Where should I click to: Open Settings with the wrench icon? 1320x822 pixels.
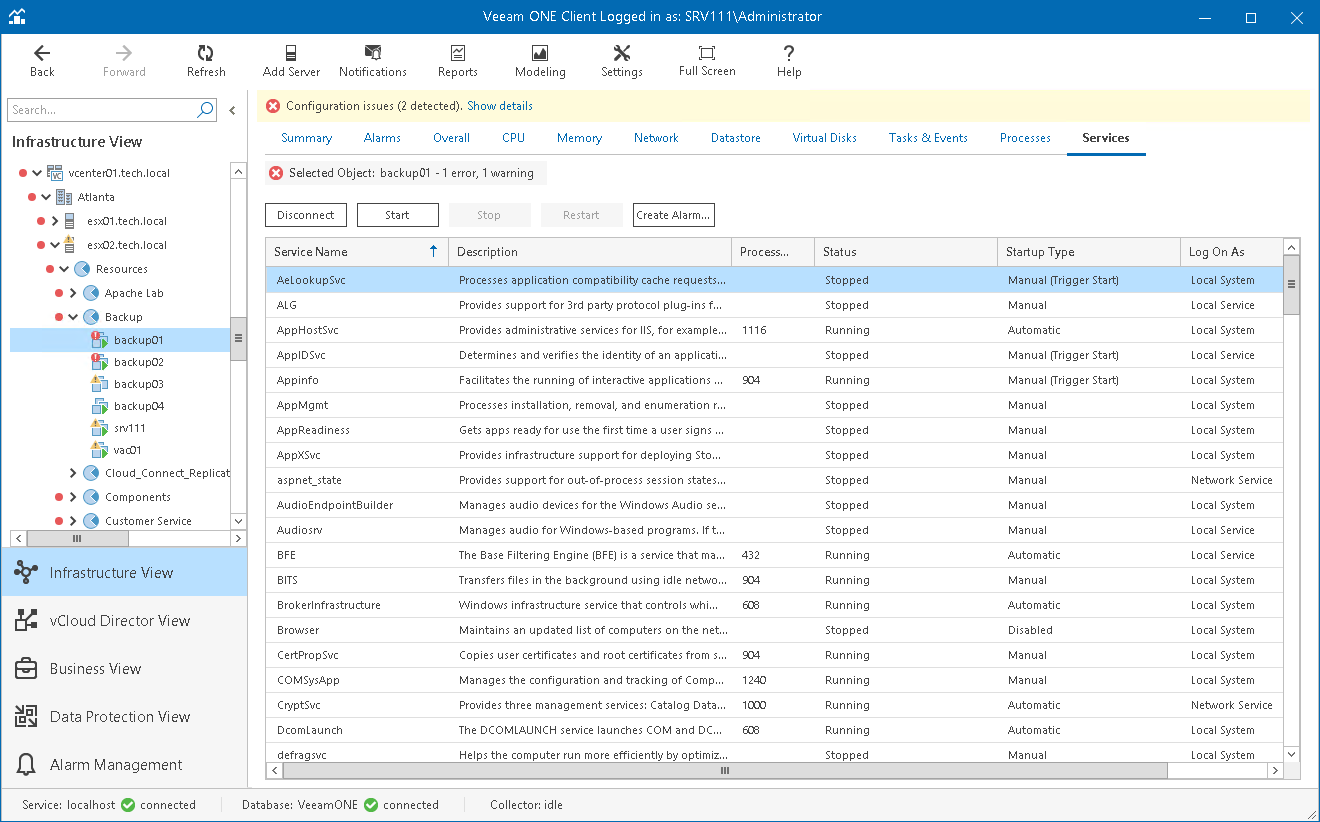pos(621,61)
